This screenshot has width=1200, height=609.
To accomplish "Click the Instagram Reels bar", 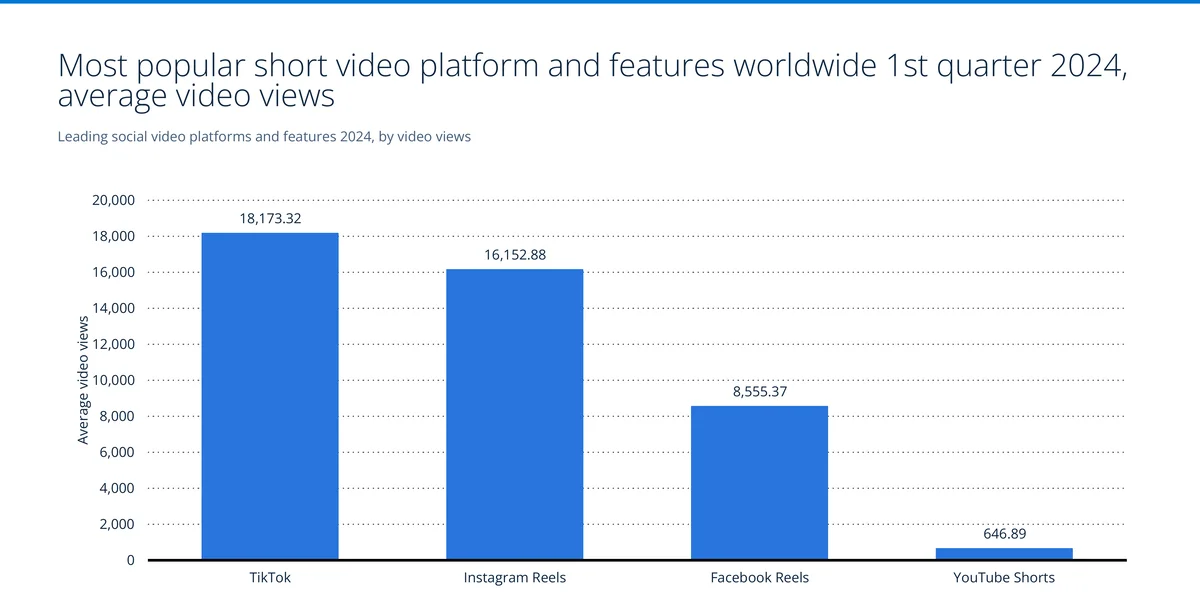I will coord(514,414).
